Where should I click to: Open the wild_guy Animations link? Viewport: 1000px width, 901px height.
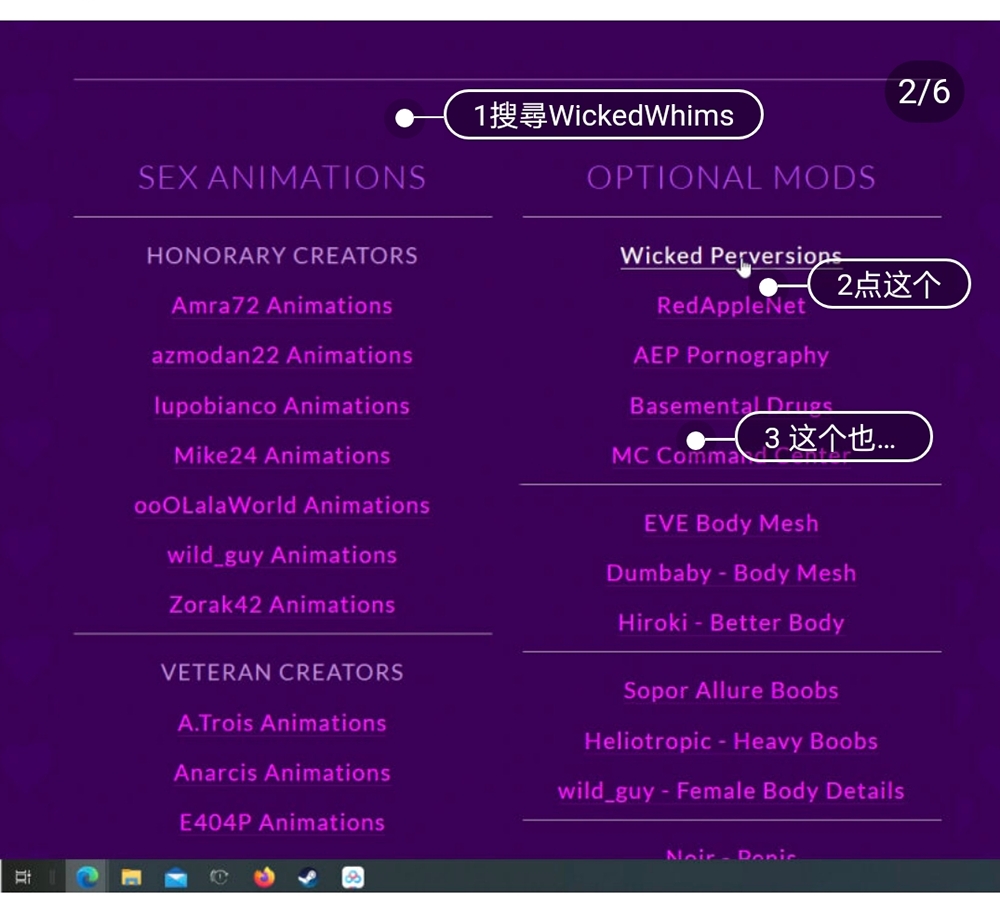[282, 555]
